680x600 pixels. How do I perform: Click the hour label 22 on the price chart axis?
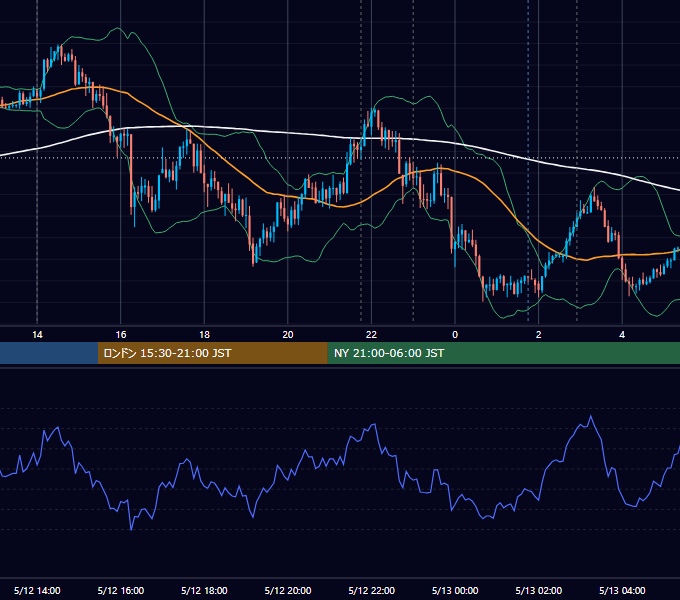pos(371,335)
